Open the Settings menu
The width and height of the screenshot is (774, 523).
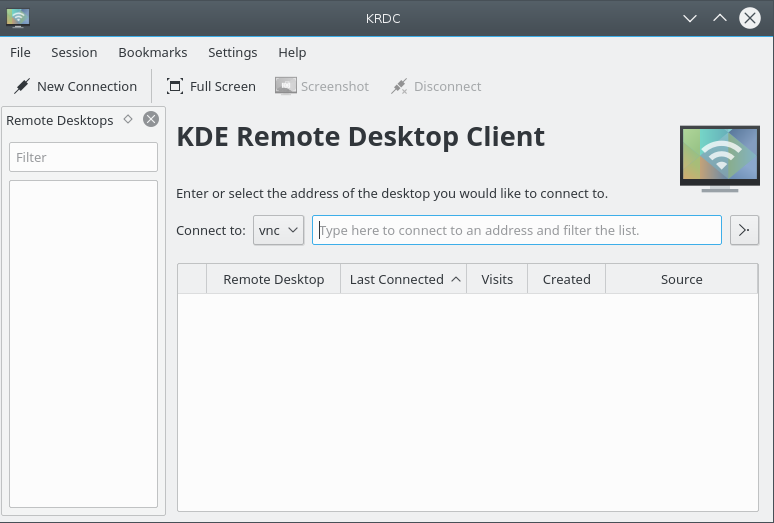[232, 52]
